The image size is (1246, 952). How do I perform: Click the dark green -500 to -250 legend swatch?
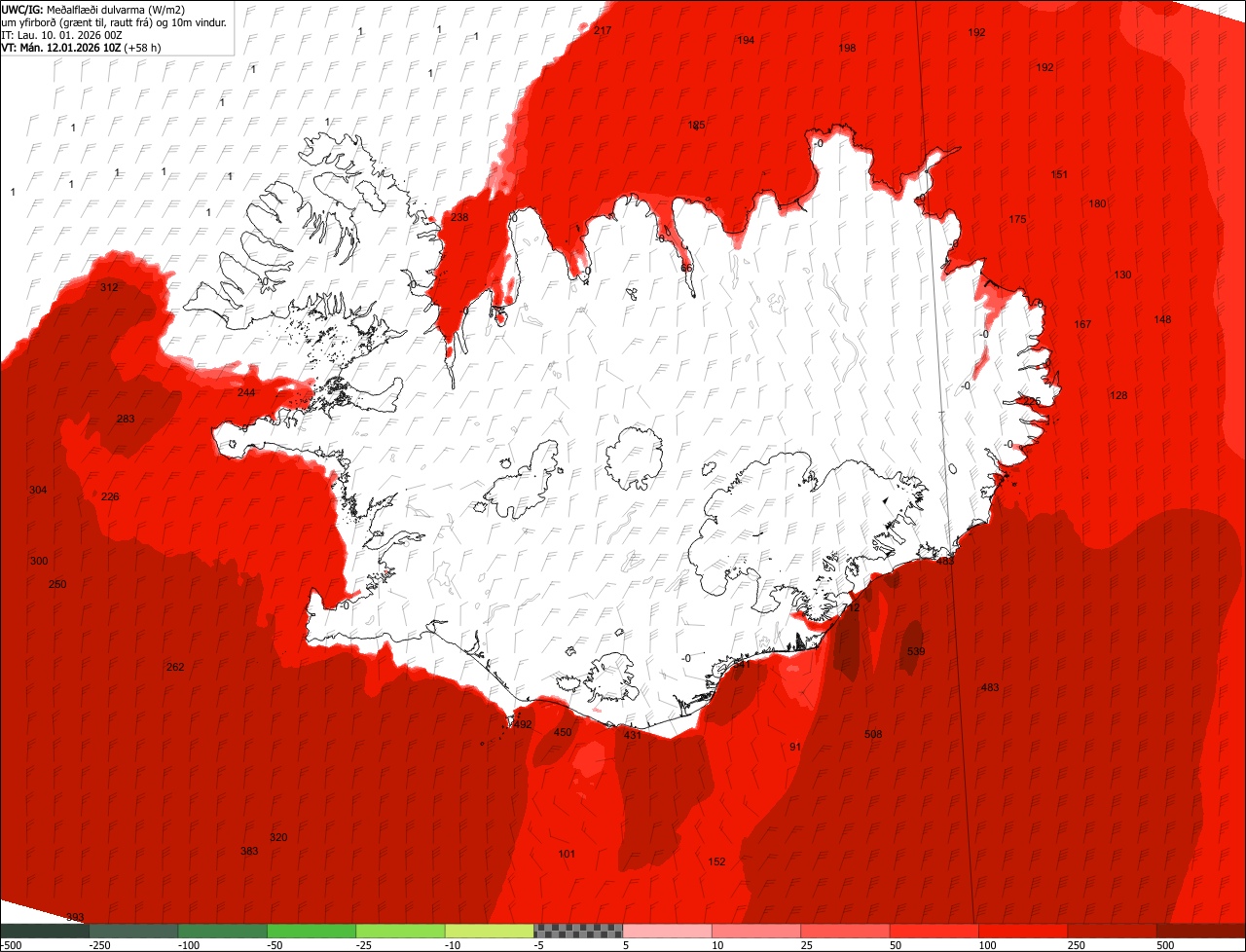(45, 931)
